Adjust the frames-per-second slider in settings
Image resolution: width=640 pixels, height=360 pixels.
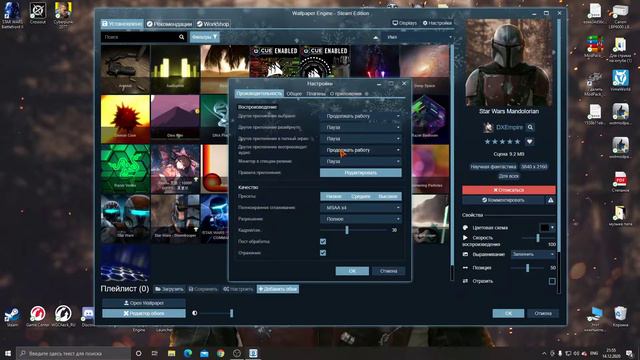(347, 230)
